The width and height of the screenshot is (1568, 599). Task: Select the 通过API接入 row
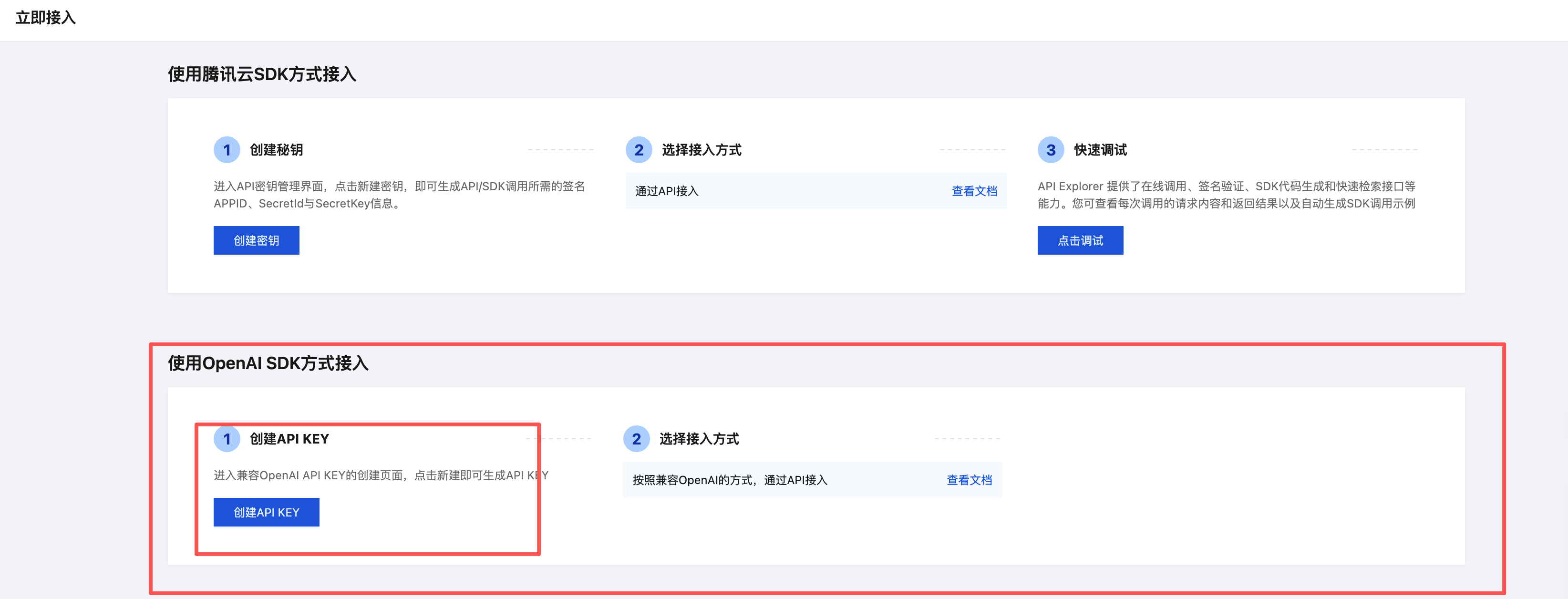pos(667,191)
